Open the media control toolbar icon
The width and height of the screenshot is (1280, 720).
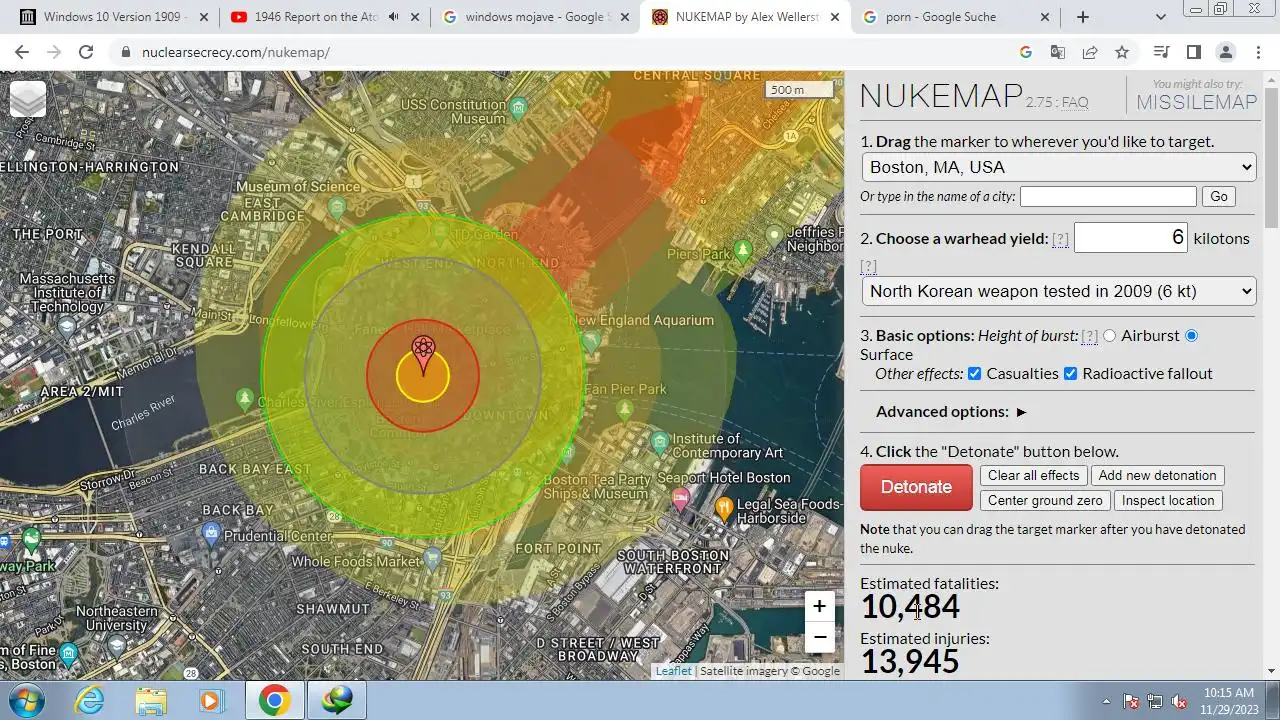(1161, 52)
